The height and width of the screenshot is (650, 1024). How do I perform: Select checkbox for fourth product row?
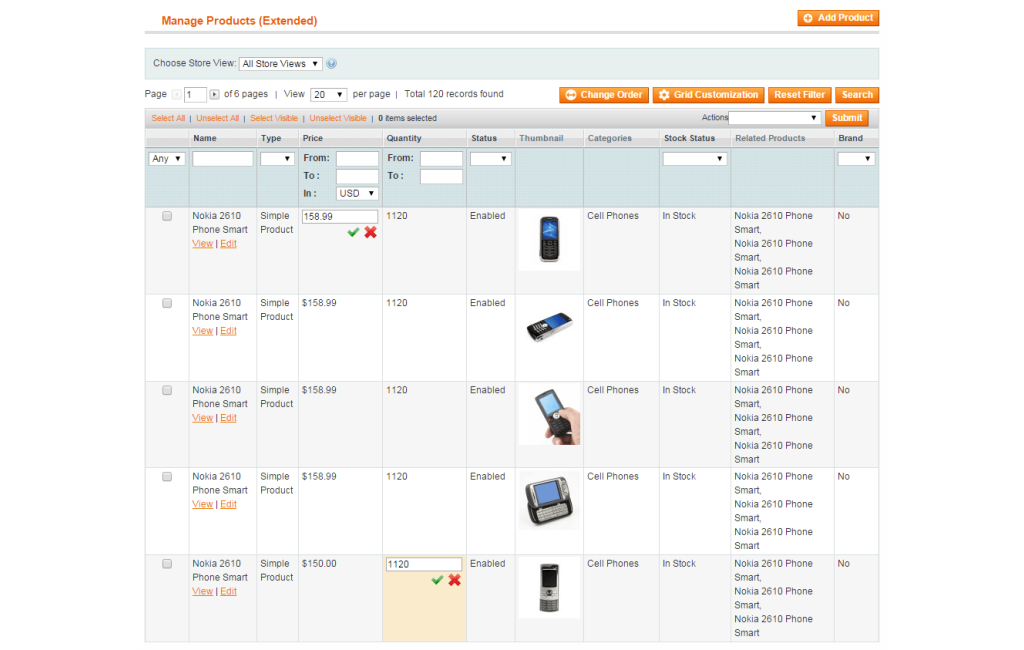tap(167, 477)
